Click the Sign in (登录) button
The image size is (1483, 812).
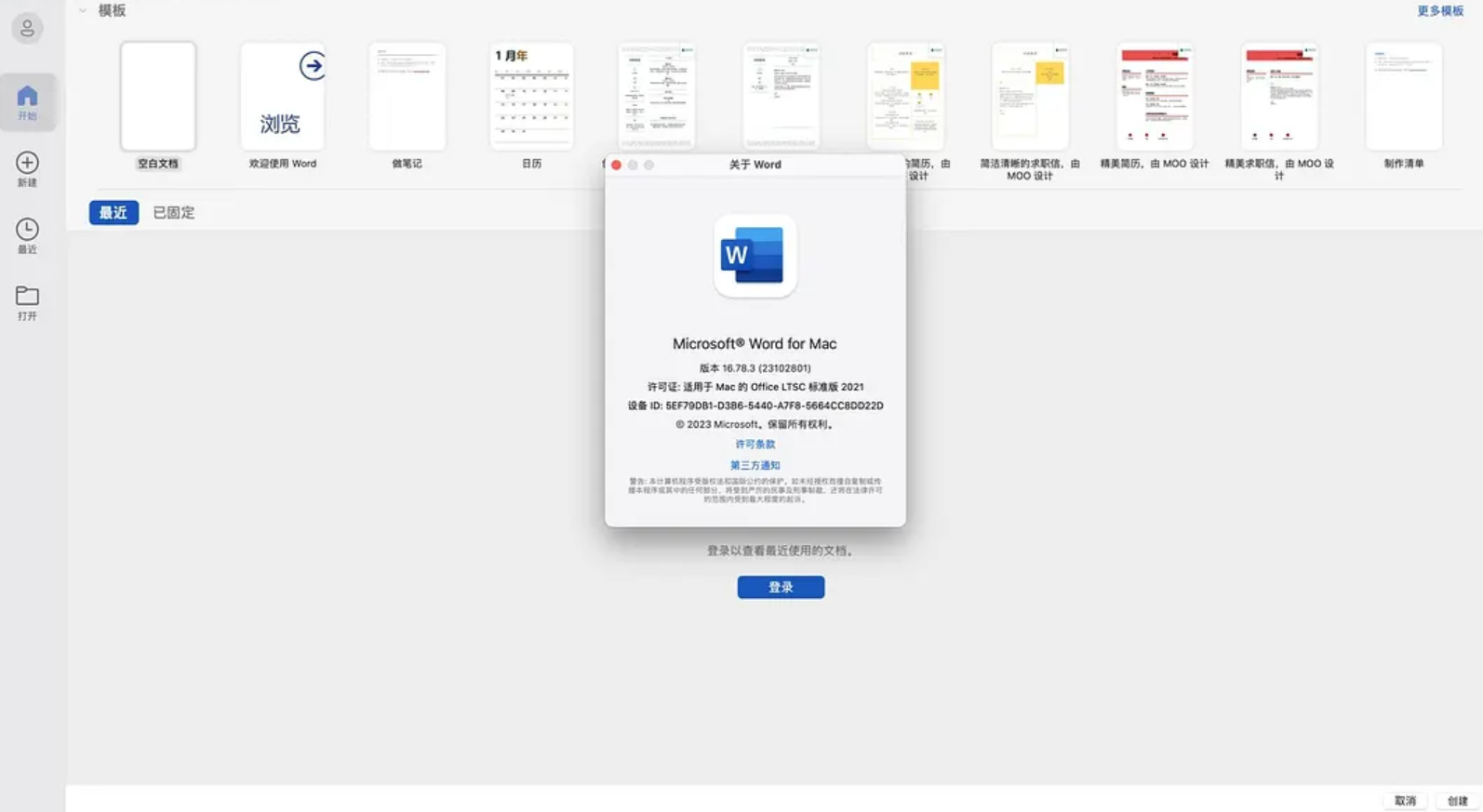point(781,587)
